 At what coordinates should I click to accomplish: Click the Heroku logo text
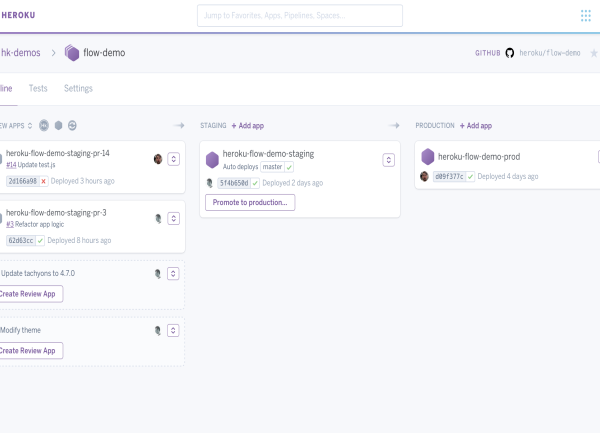click(x=18, y=15)
